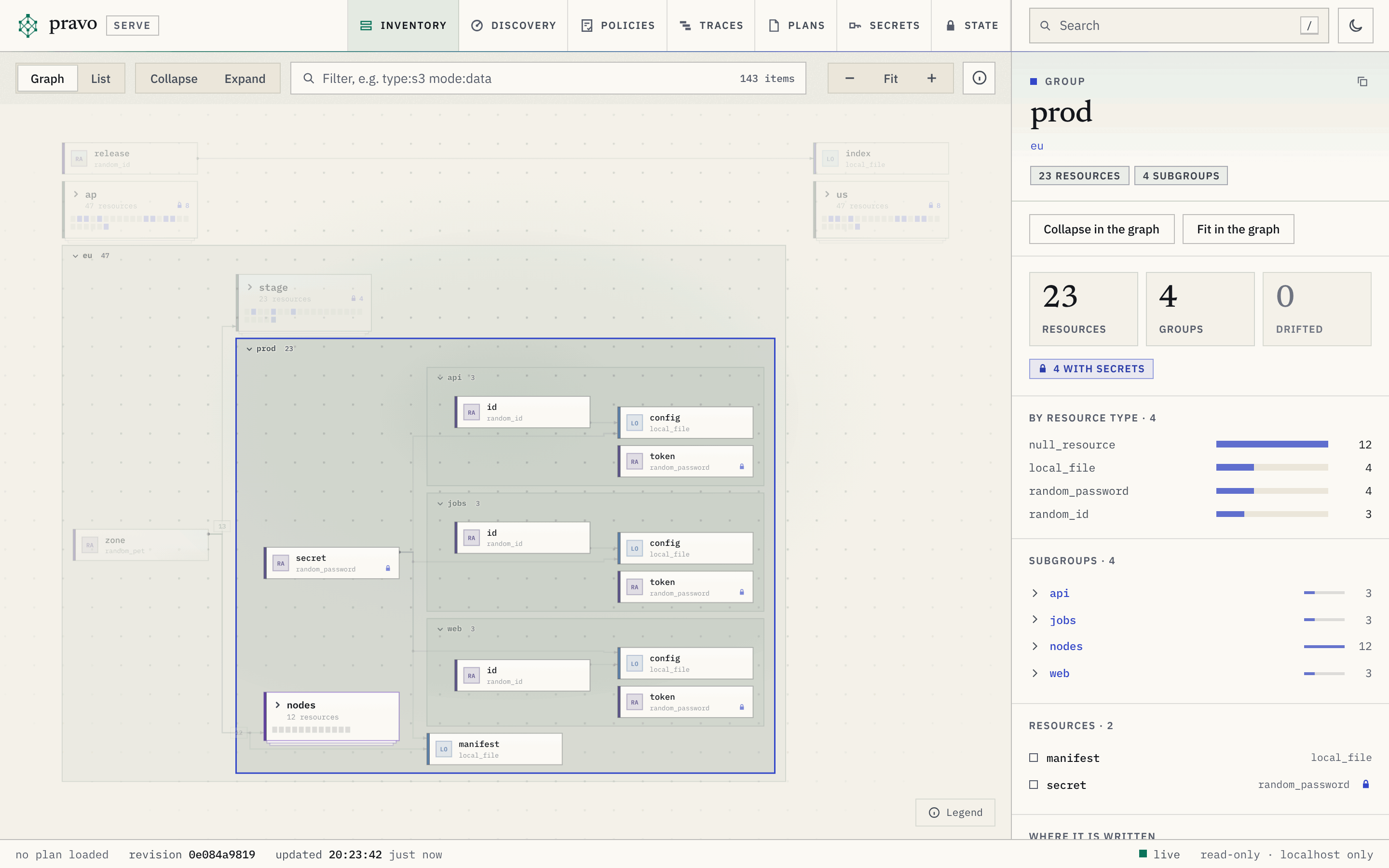This screenshot has width=1389, height=868.
Task: Switch to Graph view
Action: click(48, 78)
